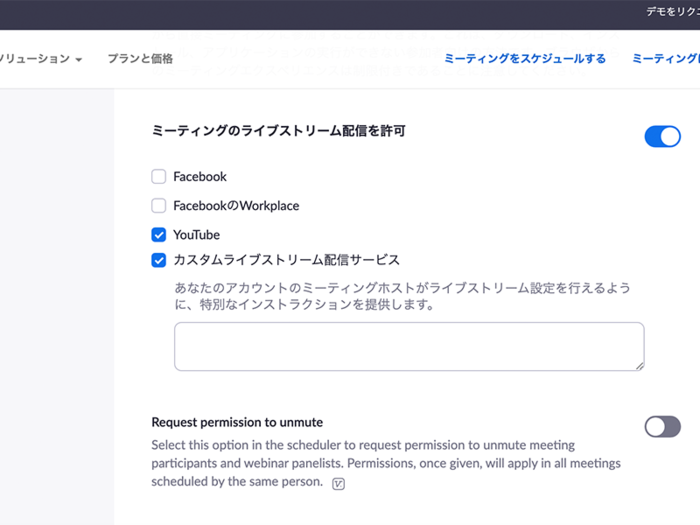Click the "Request permission to unmute" heading
The image size is (700, 525).
coord(237,422)
